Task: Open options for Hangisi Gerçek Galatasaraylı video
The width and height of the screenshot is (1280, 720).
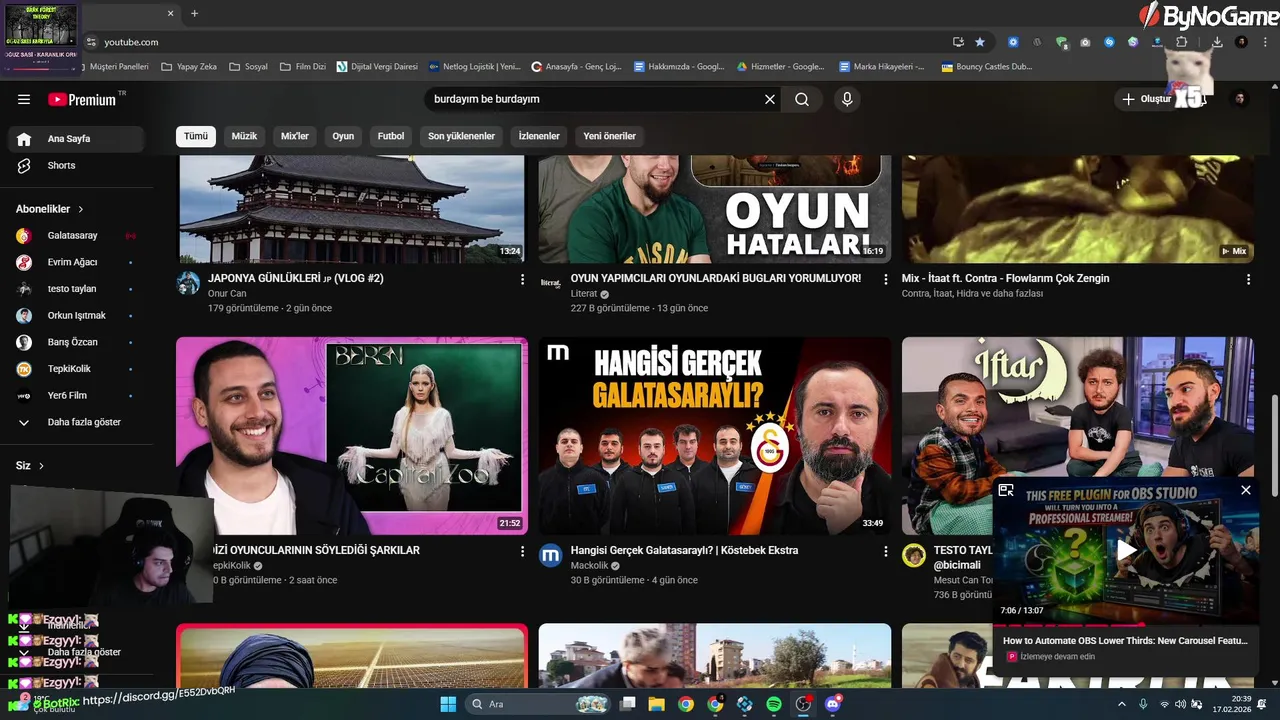Action: (x=885, y=551)
